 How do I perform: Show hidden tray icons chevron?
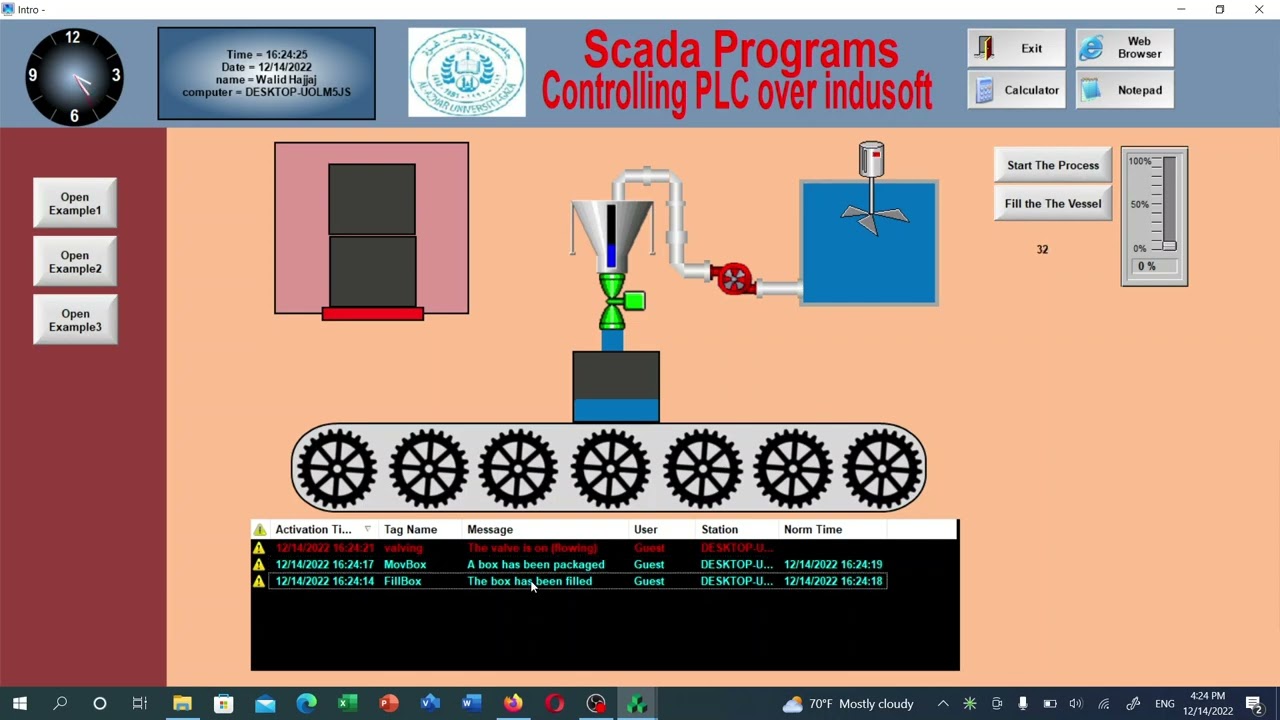(x=942, y=704)
